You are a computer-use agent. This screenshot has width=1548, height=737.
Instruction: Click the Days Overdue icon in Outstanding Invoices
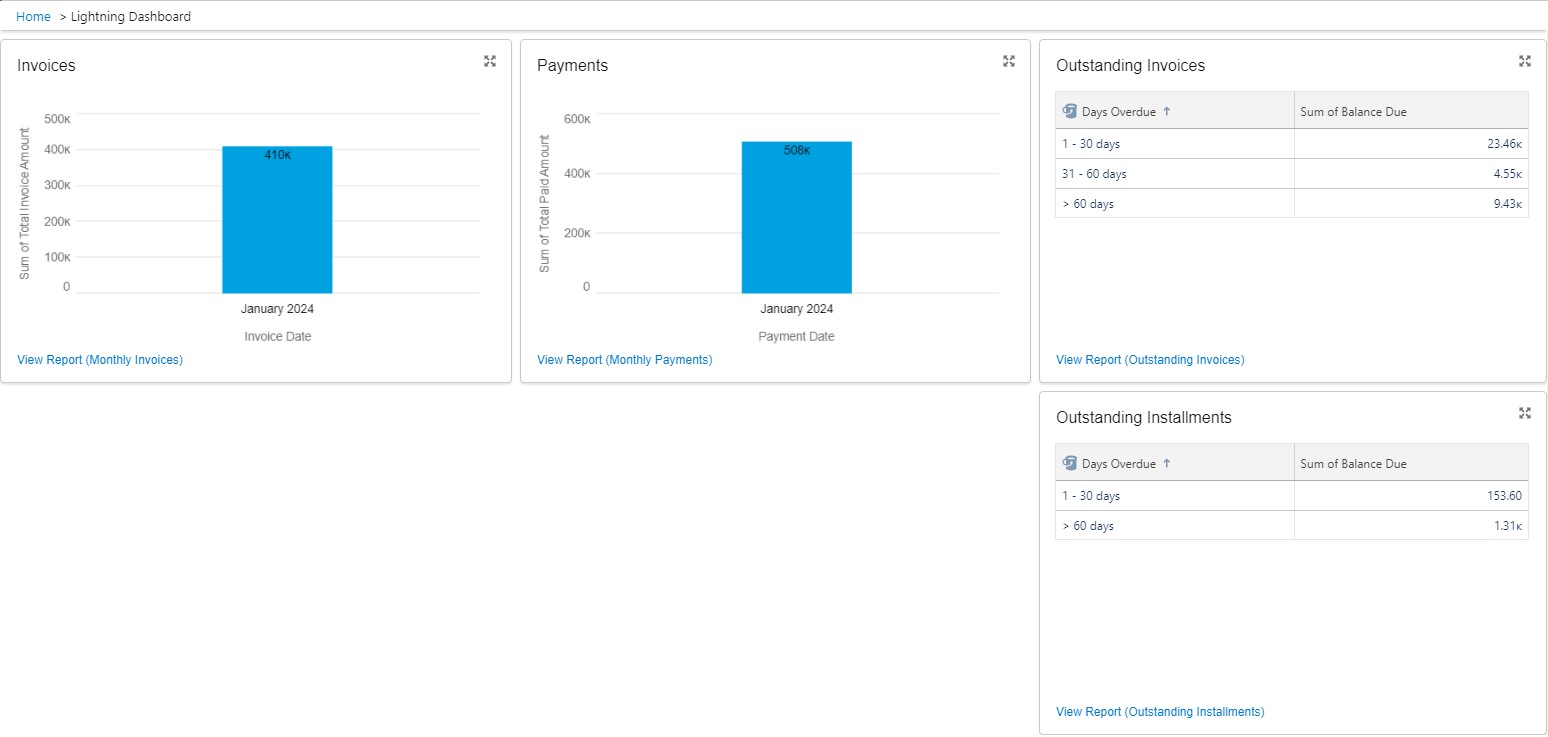point(1070,111)
